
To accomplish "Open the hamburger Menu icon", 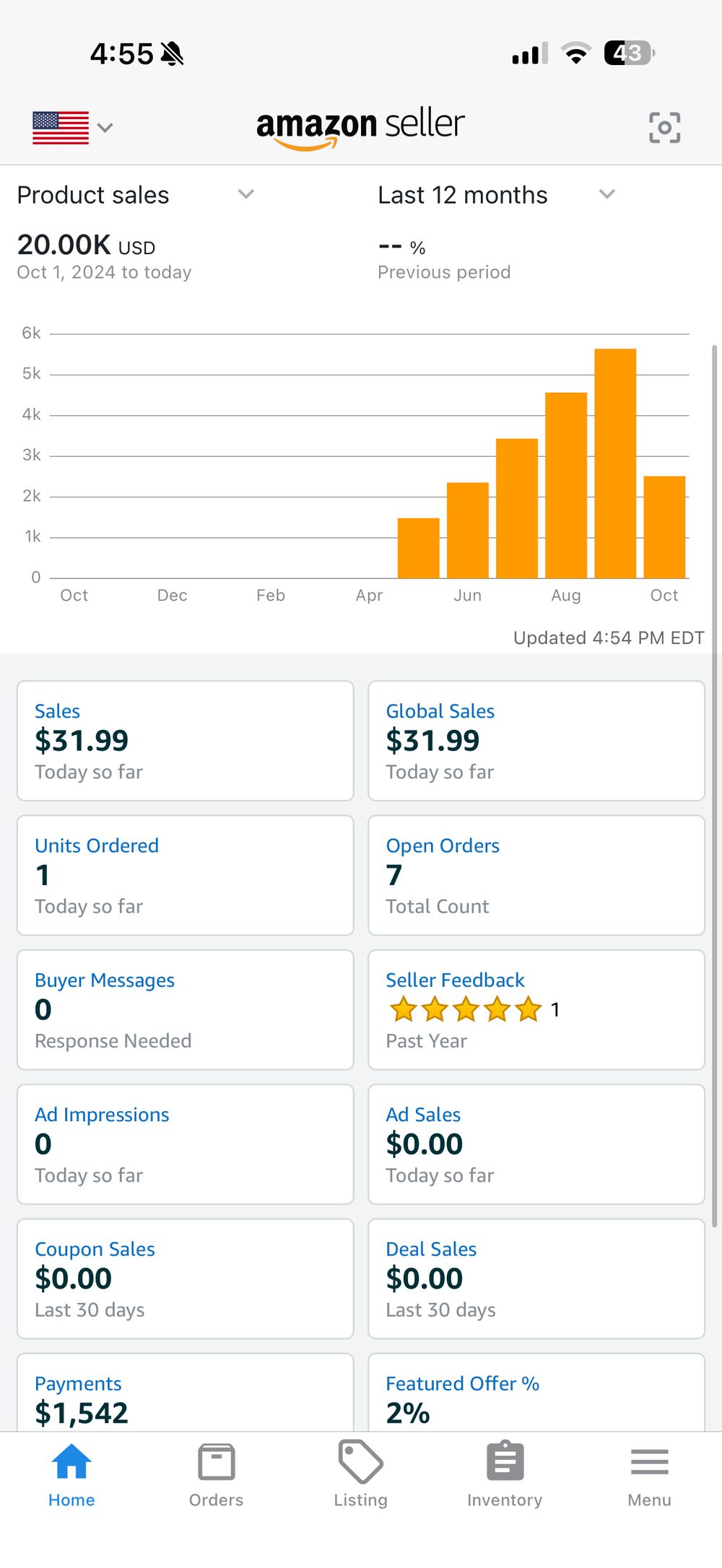I will coord(649,1461).
